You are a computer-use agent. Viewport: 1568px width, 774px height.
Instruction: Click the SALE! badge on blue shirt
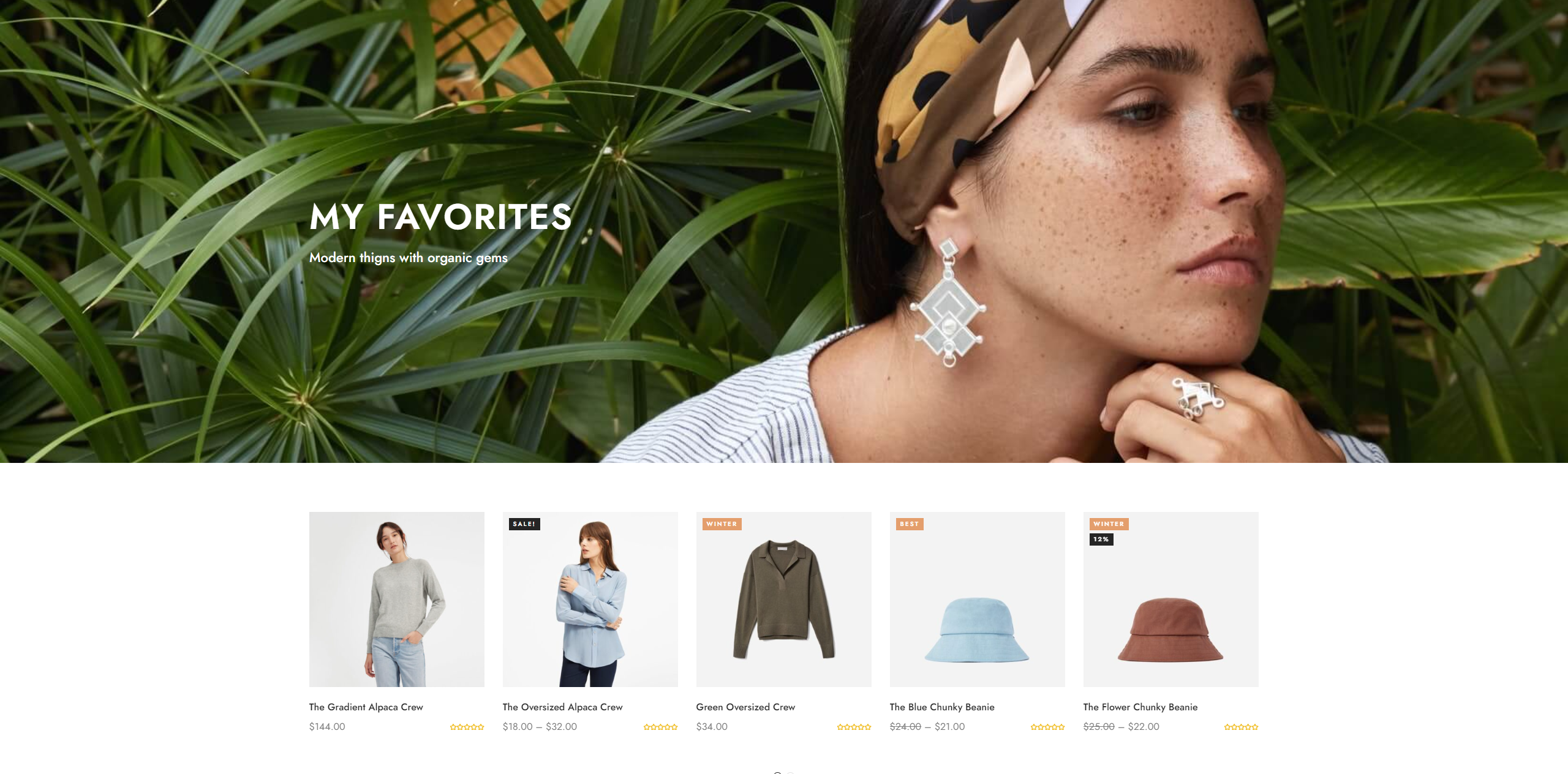(524, 524)
